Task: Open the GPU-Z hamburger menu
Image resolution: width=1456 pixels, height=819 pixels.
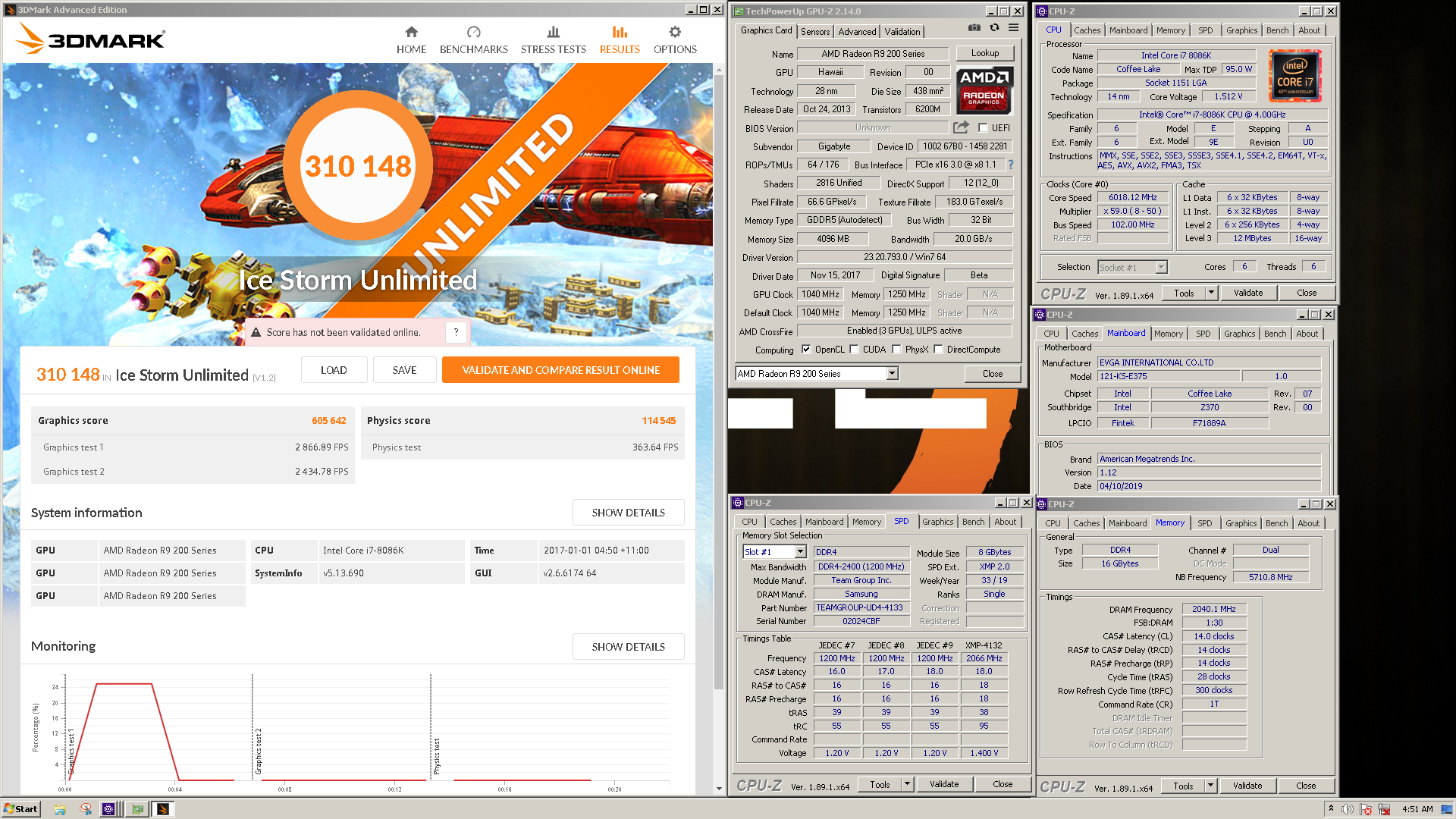Action: tap(1013, 28)
